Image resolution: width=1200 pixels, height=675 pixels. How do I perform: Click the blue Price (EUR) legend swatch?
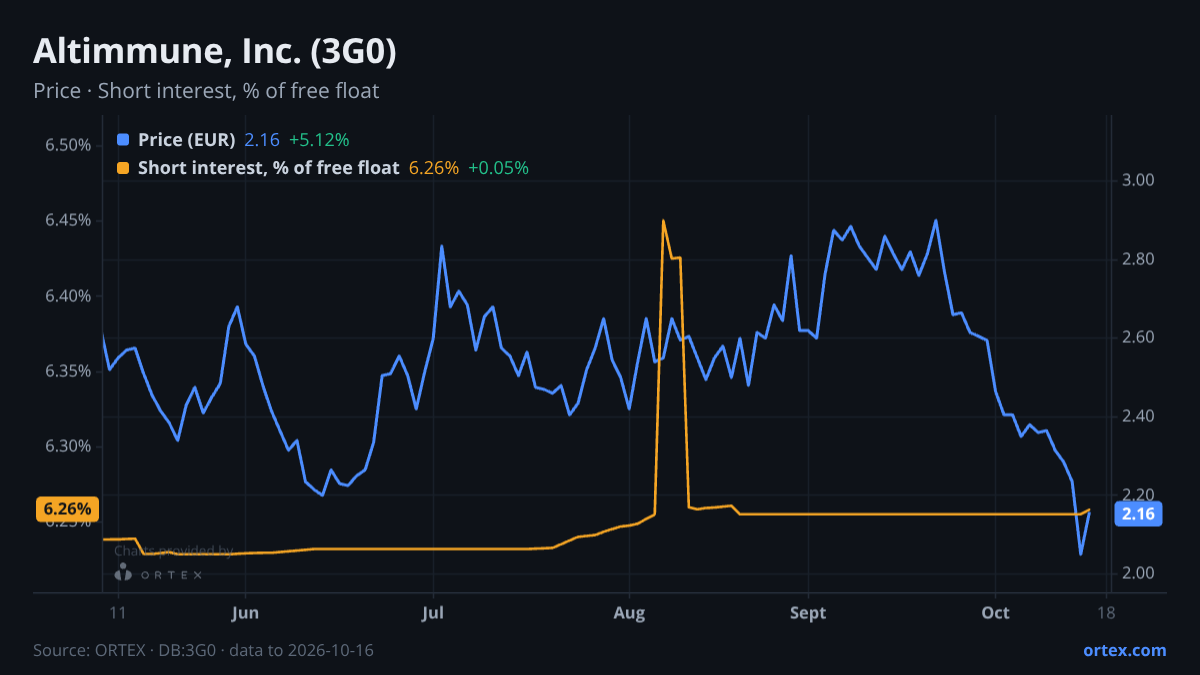point(123,140)
